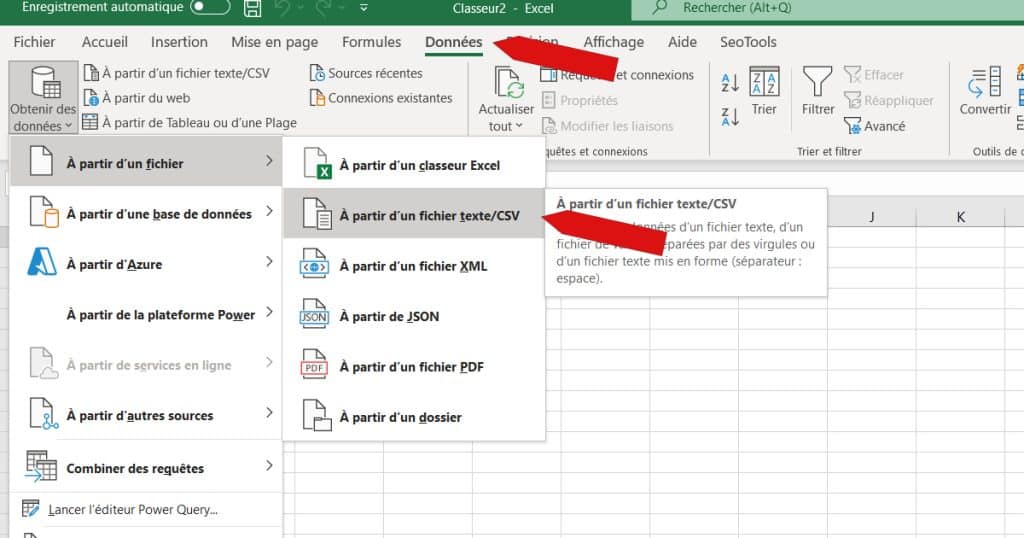Click the save diskette icon
The width and height of the screenshot is (1024, 538).
(x=253, y=8)
